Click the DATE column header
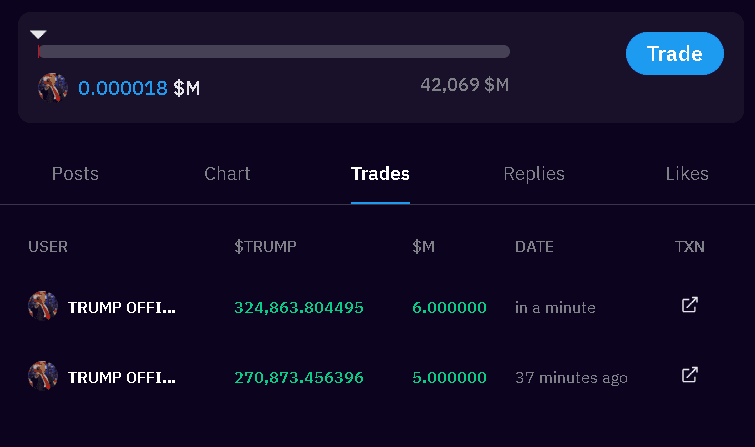This screenshot has width=755, height=447. pos(534,247)
